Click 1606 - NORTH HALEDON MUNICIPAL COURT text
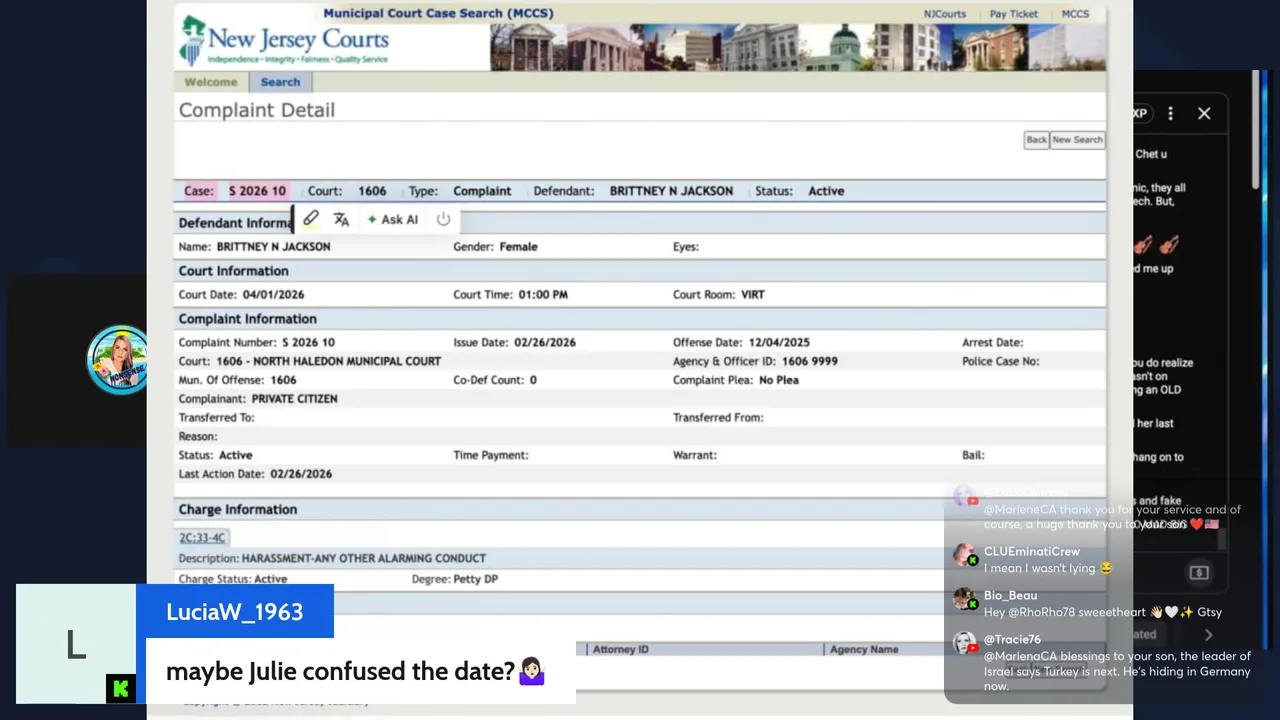1280x720 pixels. coord(328,361)
